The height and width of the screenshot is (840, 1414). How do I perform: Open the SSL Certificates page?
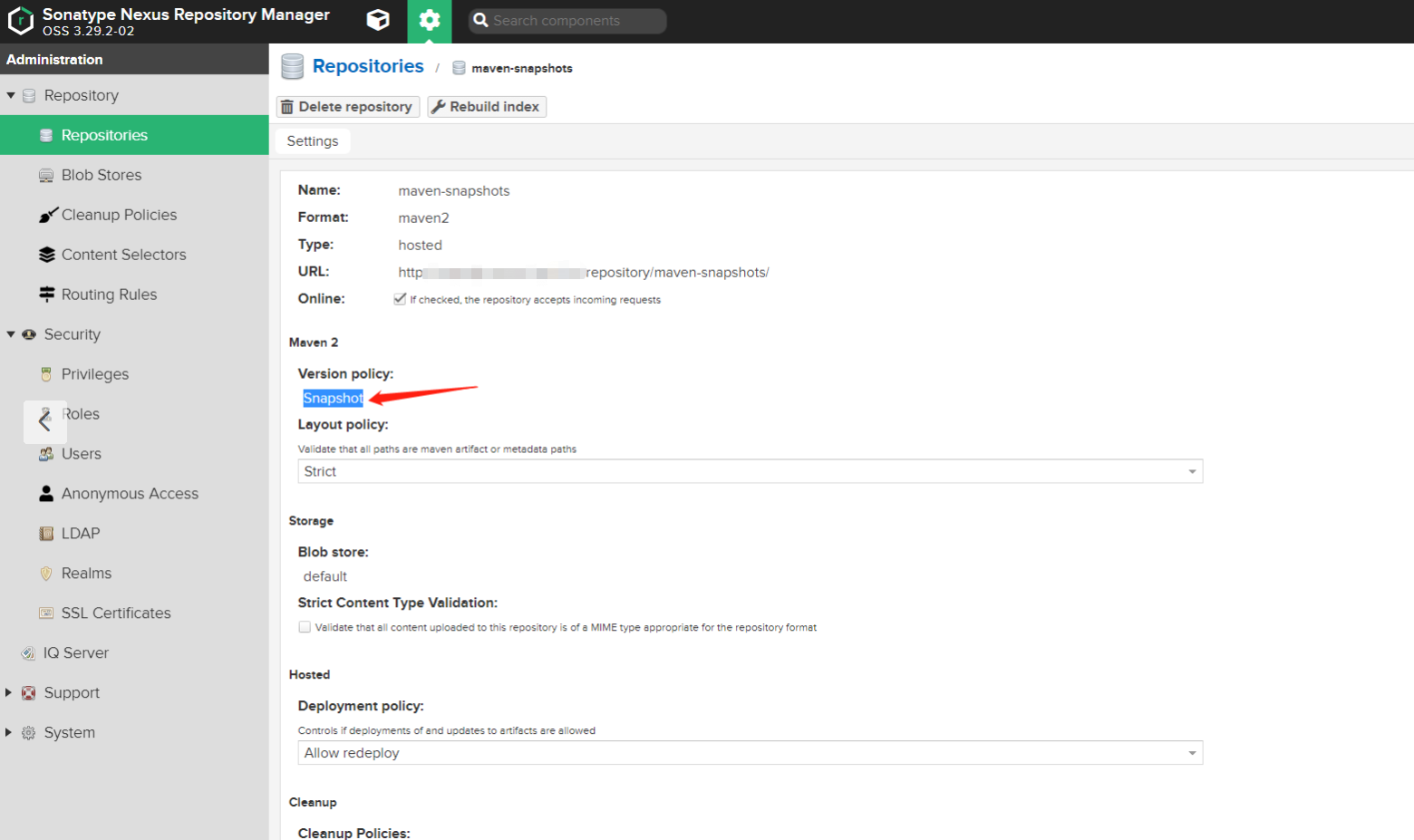click(116, 613)
